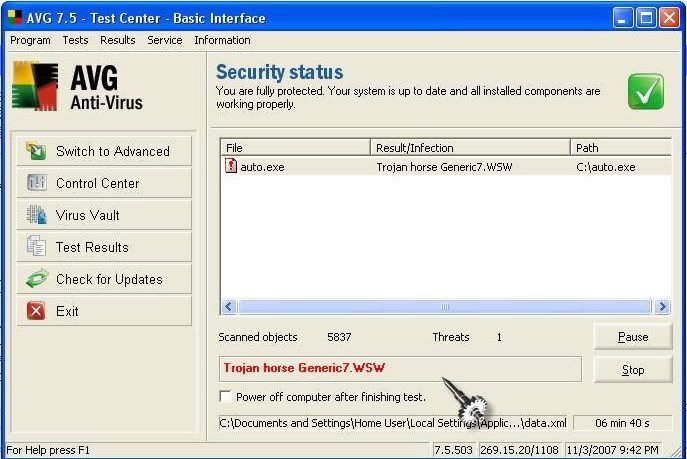Click the Control Center icon
The width and height of the screenshot is (687, 459).
tap(36, 183)
